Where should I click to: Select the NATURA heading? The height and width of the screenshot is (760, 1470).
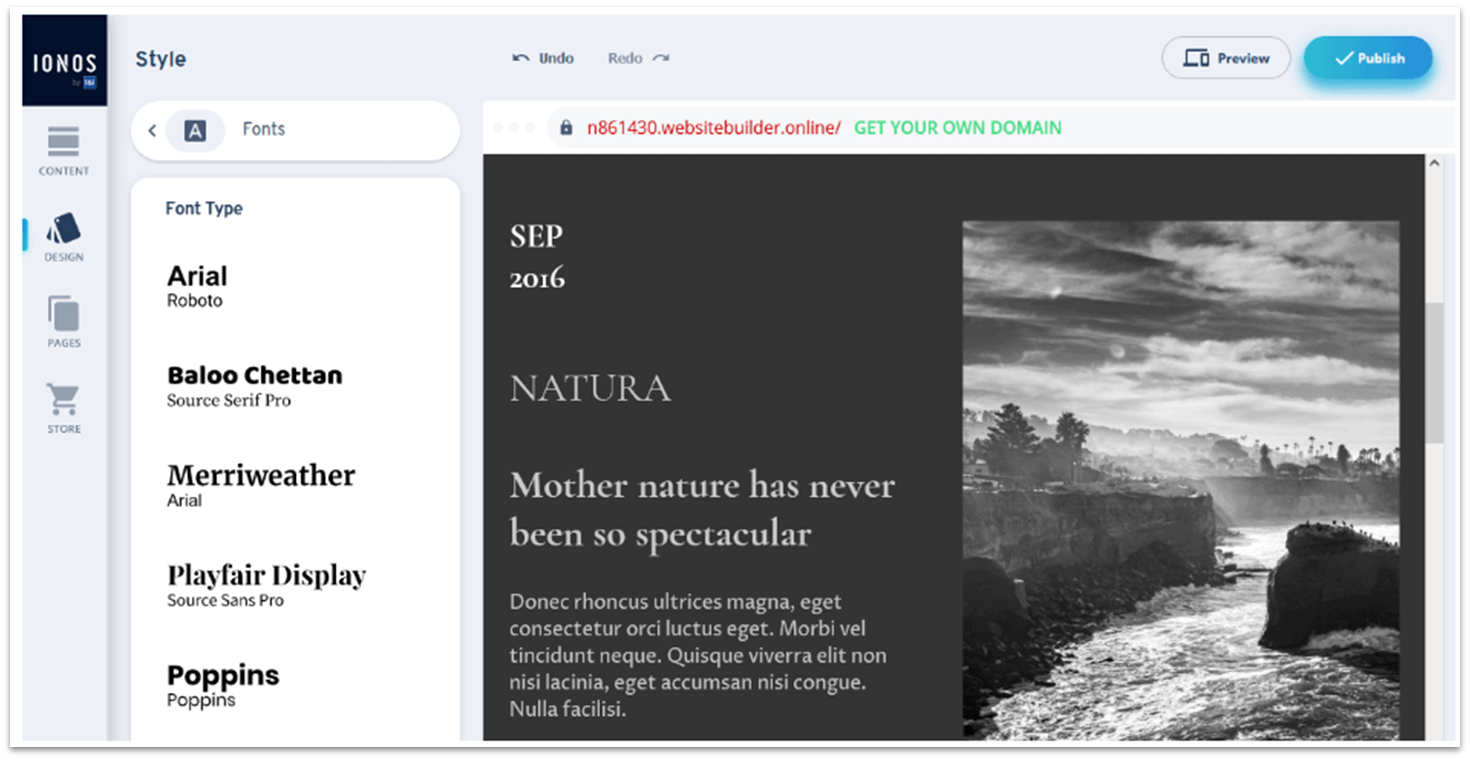590,388
